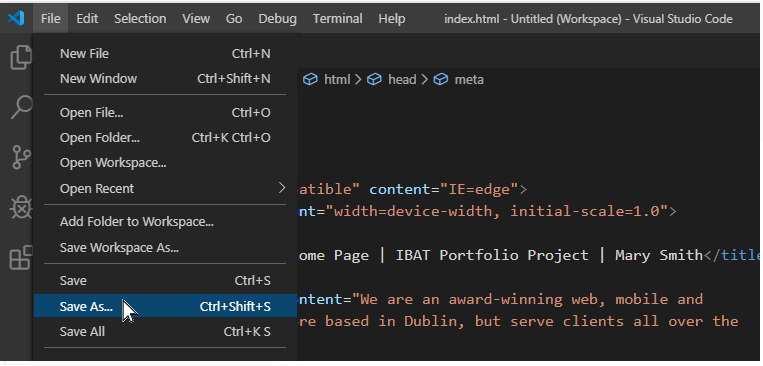
Task: Open the Go menu
Action: [x=234, y=18]
